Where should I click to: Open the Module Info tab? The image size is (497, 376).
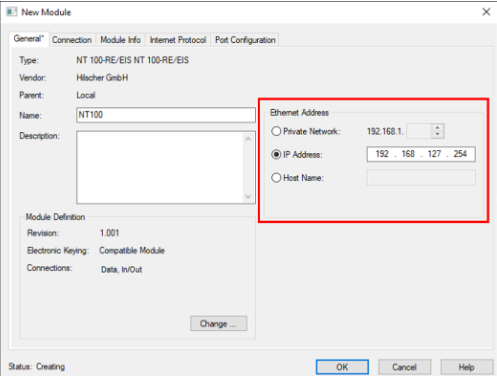pyautogui.click(x=120, y=40)
